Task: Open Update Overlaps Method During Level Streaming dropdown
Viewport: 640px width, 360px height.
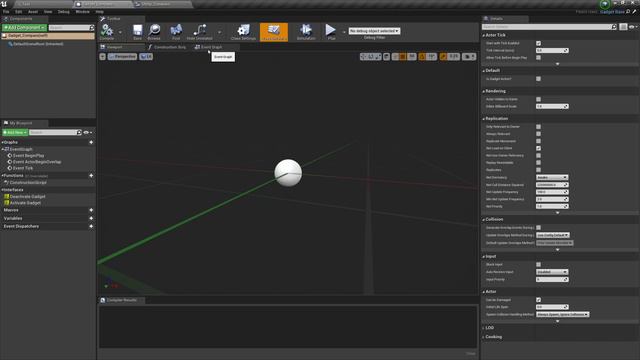Action: click(x=553, y=236)
